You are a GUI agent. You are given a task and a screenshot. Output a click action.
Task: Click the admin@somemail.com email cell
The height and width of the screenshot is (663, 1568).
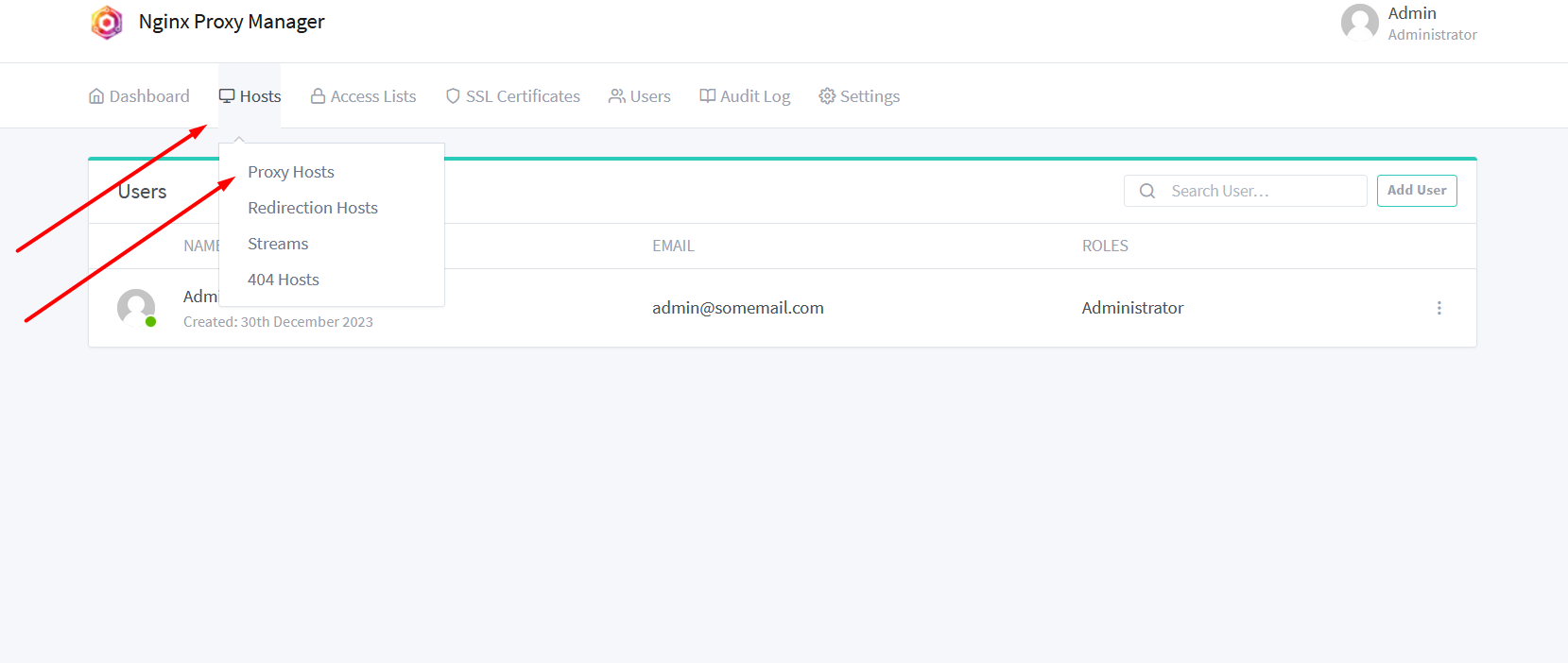[x=738, y=308]
